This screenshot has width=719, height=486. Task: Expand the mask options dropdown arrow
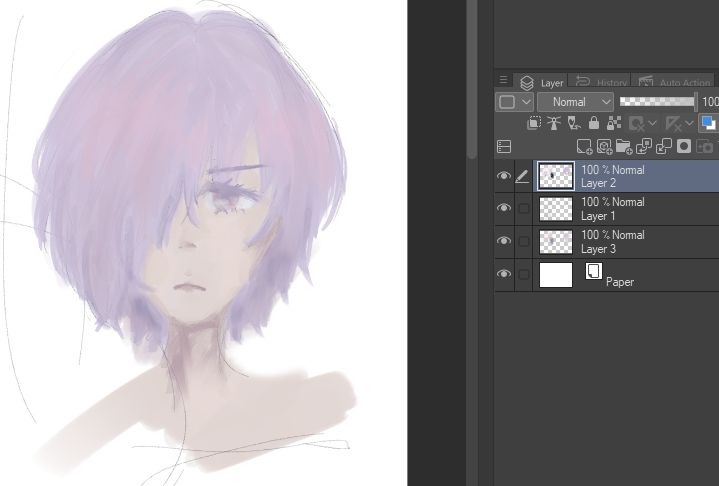[653, 123]
